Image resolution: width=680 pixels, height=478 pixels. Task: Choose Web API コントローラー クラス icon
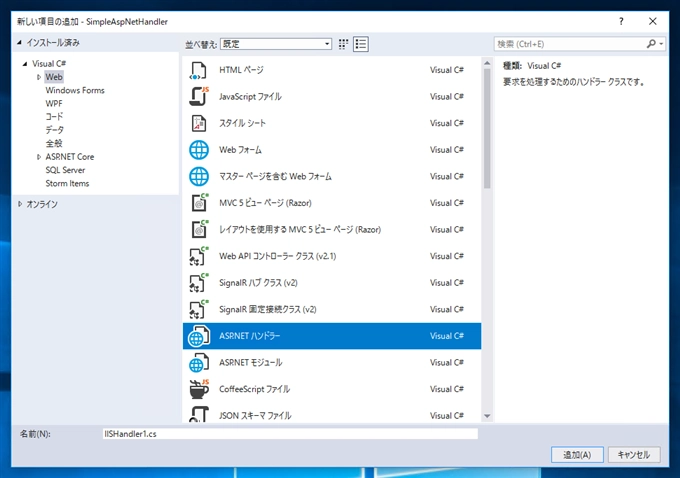(x=199, y=256)
